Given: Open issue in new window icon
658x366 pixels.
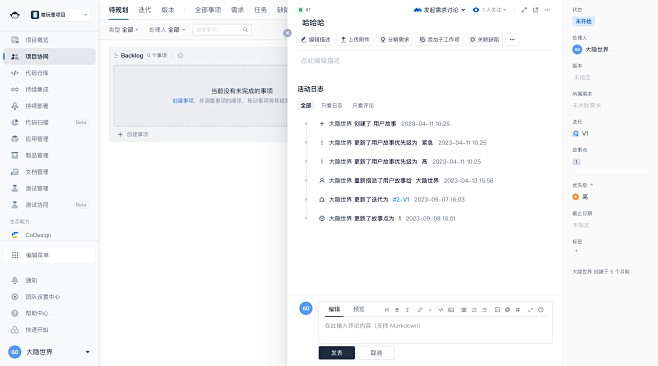Looking at the screenshot, I should coord(535,10).
